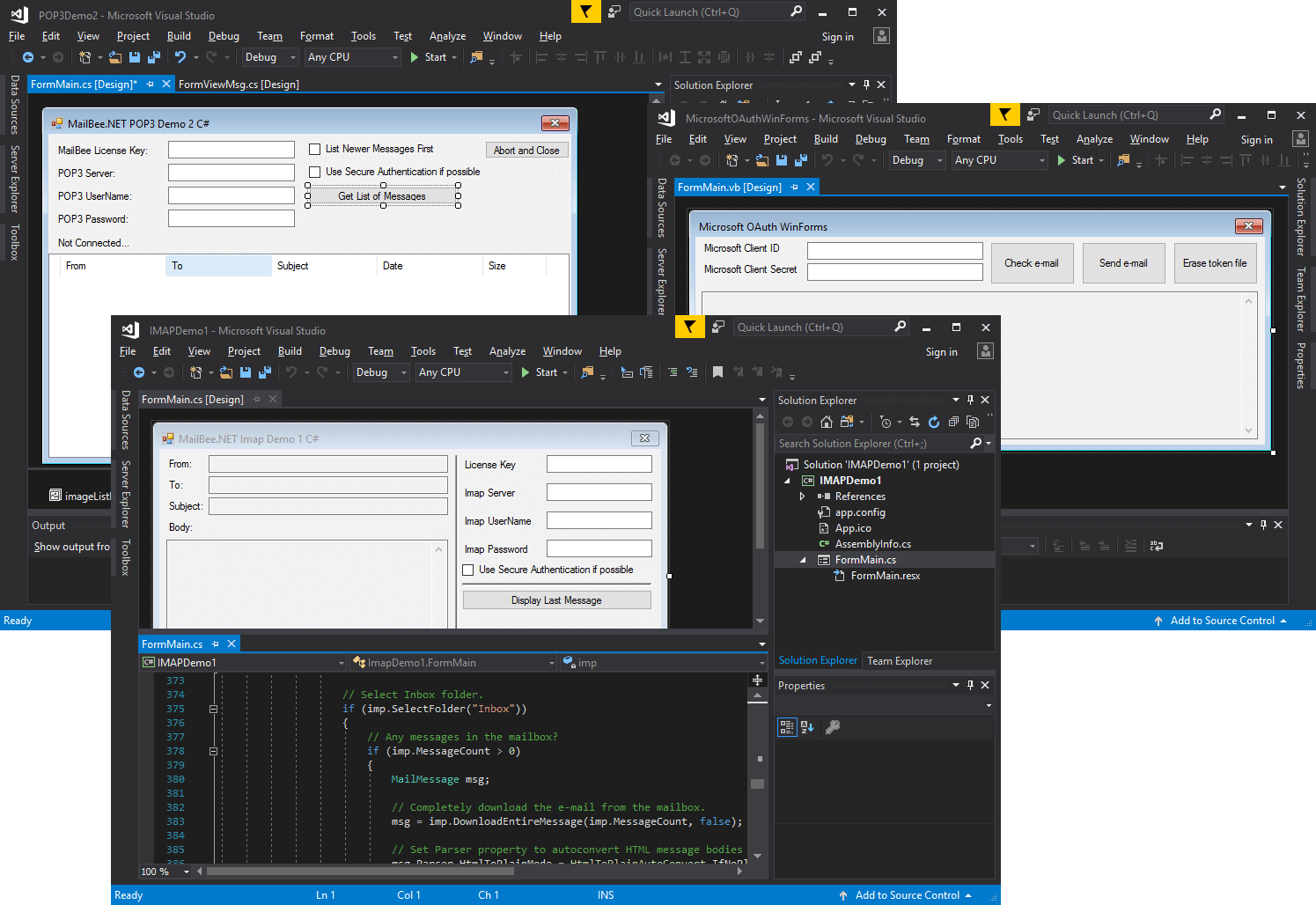Click Start debugging in IMAPDemo1 toolbar

(540, 372)
